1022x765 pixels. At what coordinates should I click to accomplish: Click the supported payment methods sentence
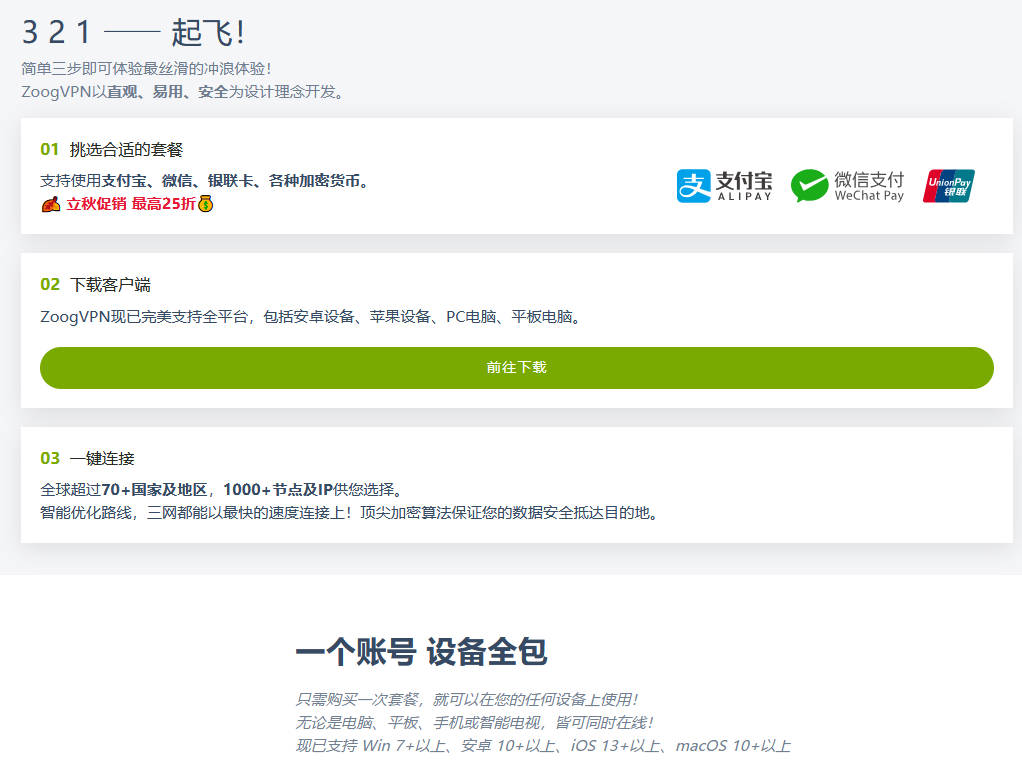(x=206, y=181)
